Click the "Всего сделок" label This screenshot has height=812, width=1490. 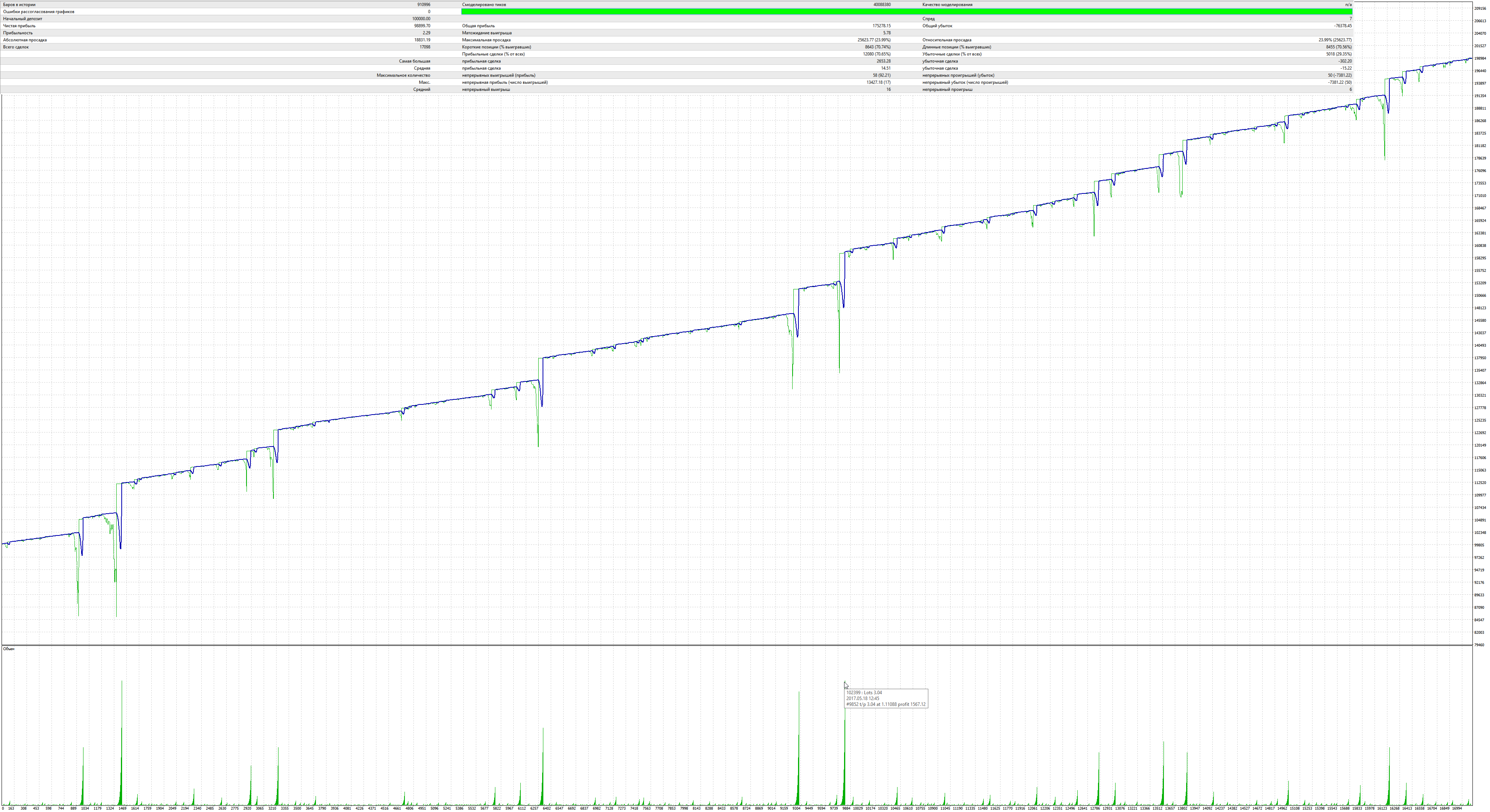16,47
